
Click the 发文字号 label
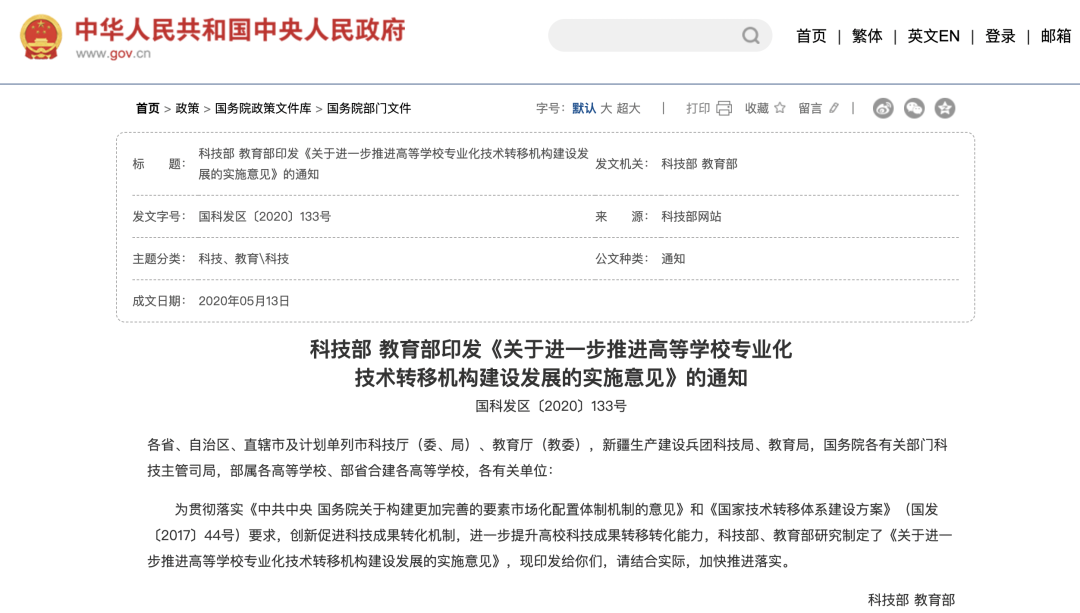pos(159,216)
